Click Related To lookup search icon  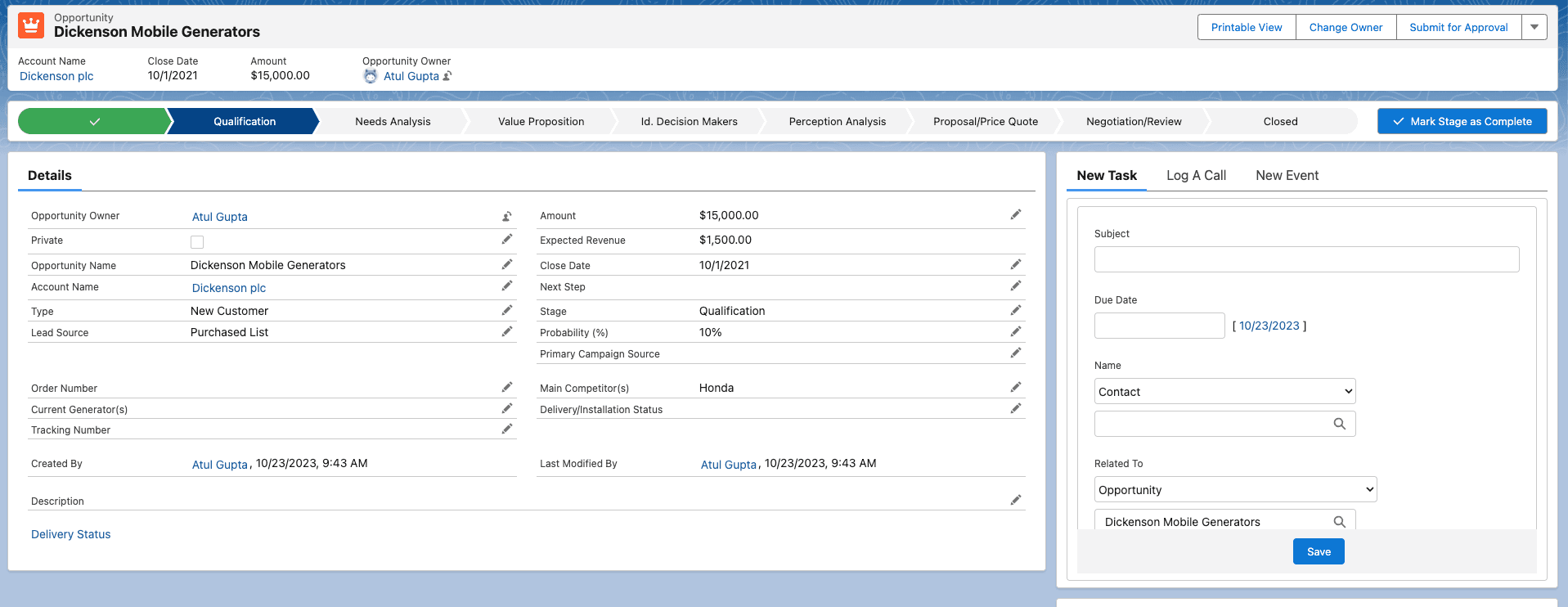pos(1340,522)
